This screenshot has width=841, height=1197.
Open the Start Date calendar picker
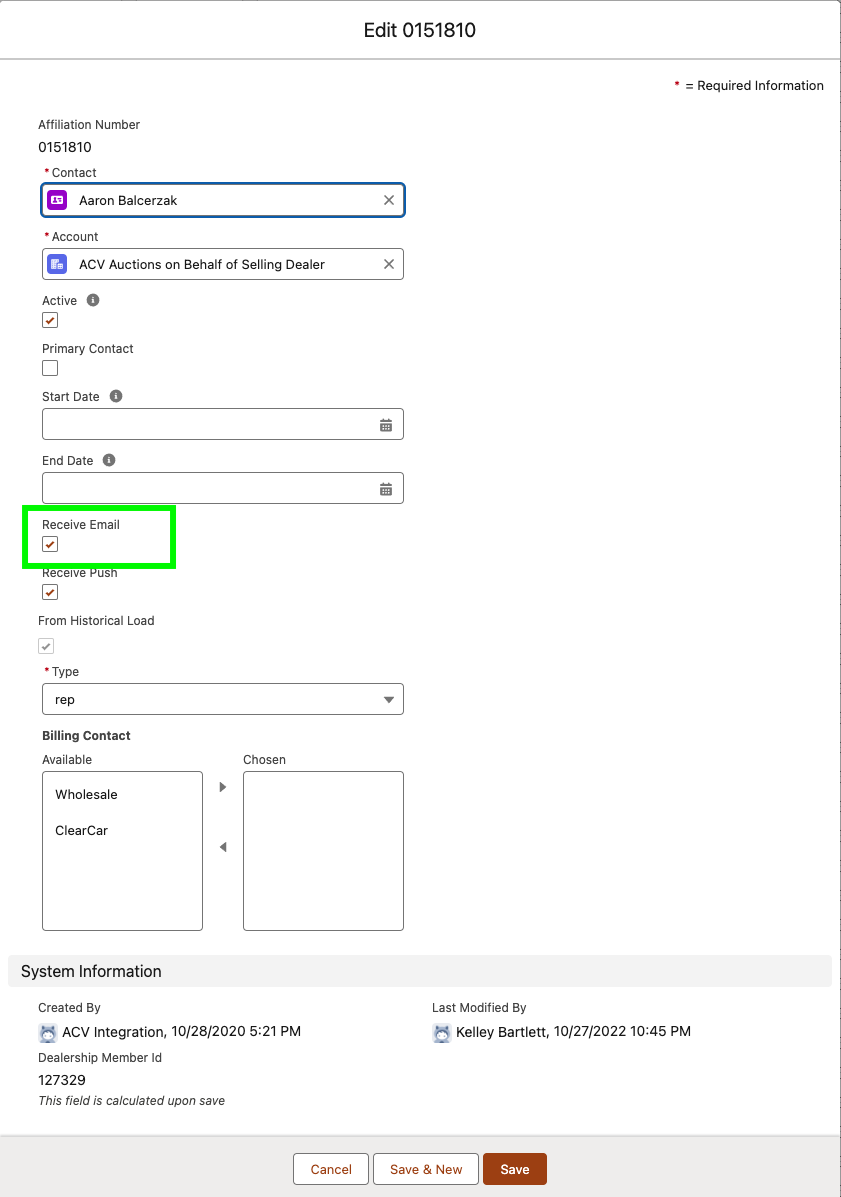(386, 425)
